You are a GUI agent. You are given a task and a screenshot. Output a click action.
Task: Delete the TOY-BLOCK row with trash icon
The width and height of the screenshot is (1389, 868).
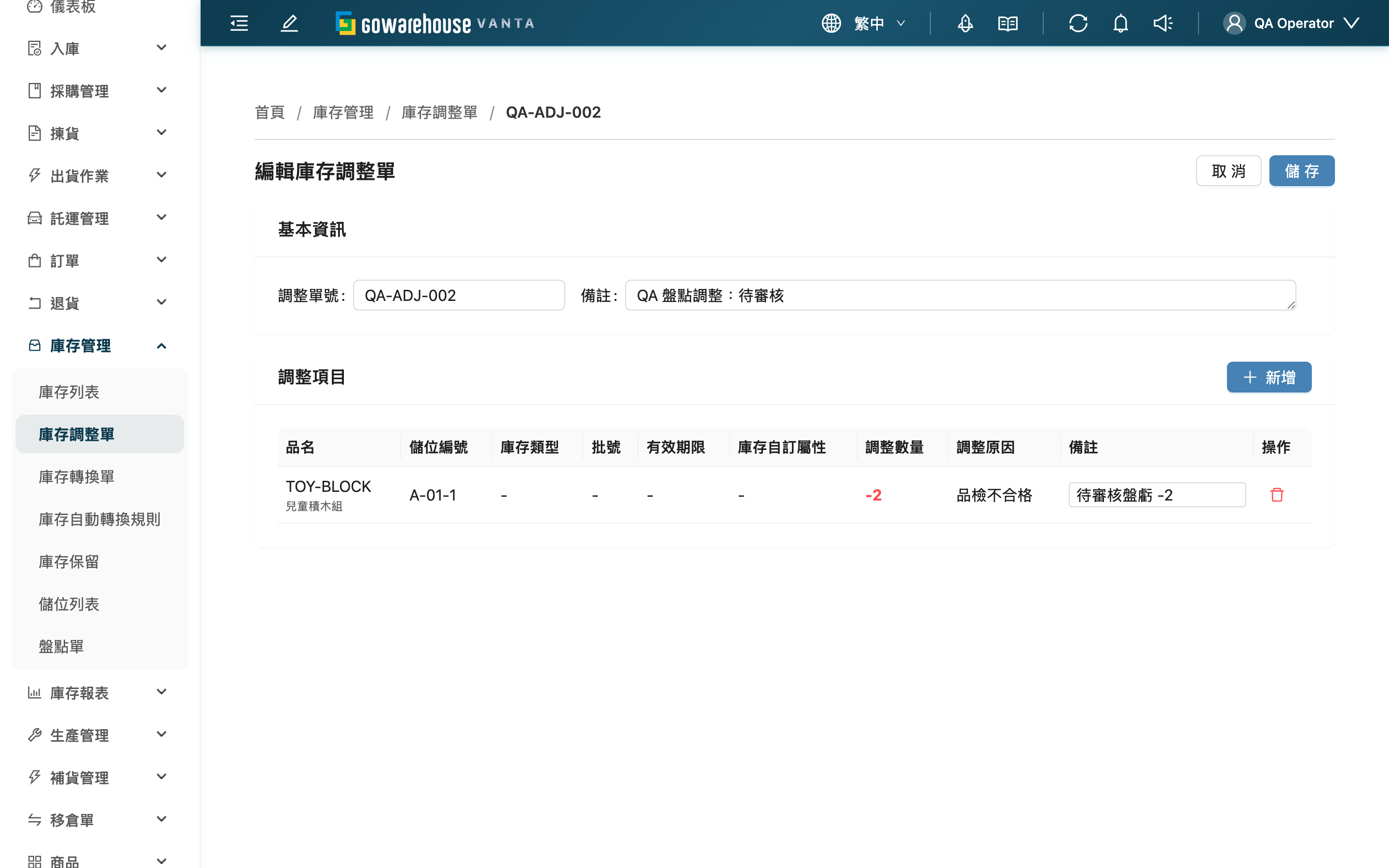[x=1277, y=495]
